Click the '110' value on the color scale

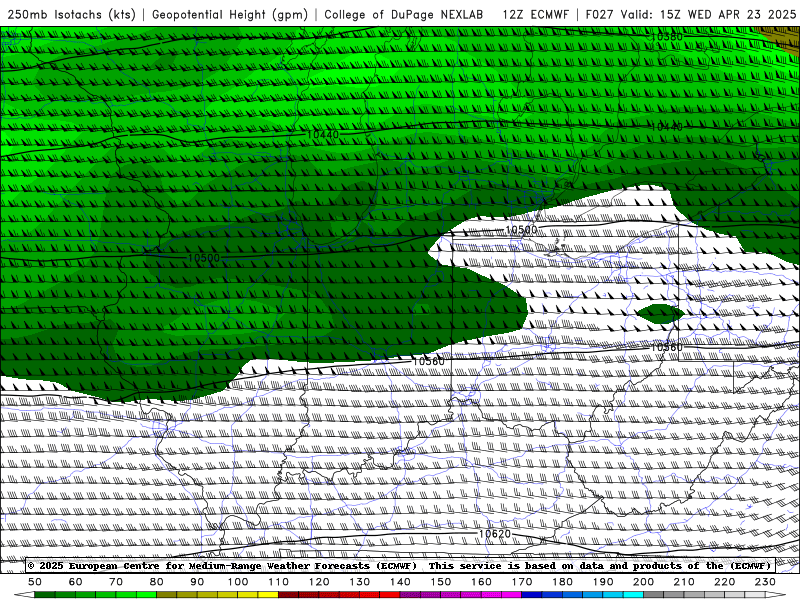pyautogui.click(x=279, y=582)
